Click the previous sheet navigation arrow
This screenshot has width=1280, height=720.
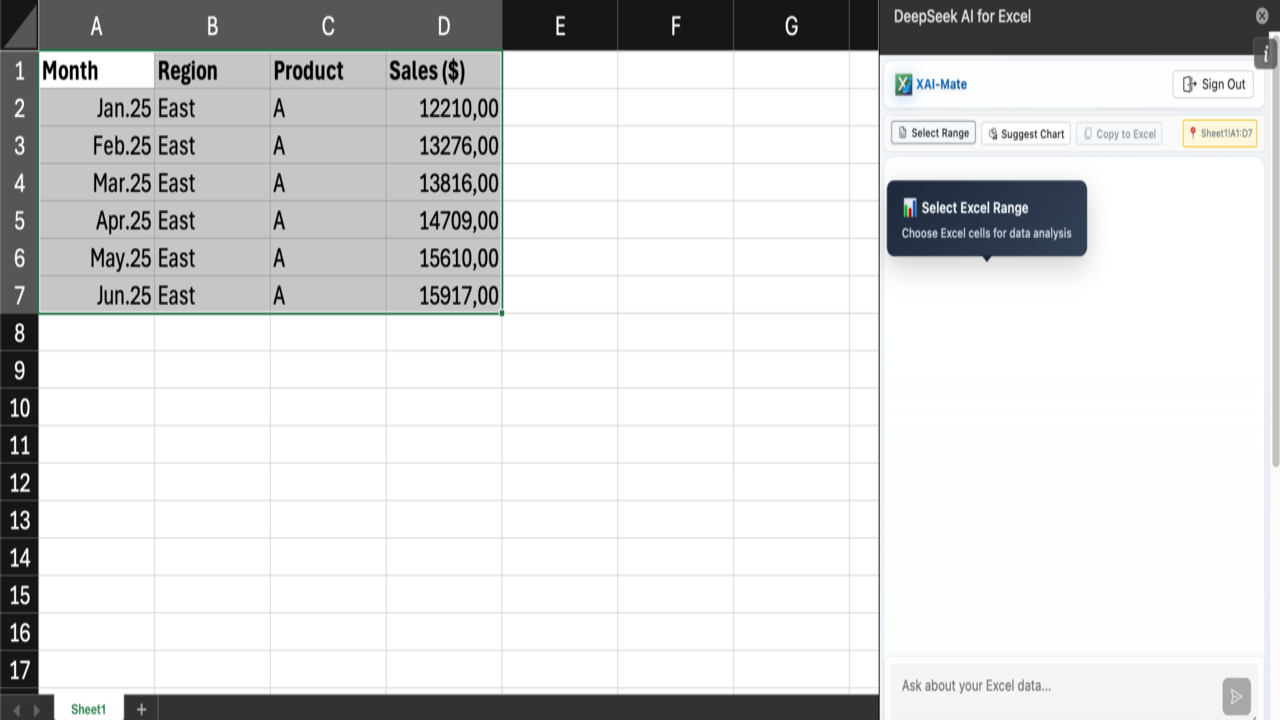coord(15,710)
